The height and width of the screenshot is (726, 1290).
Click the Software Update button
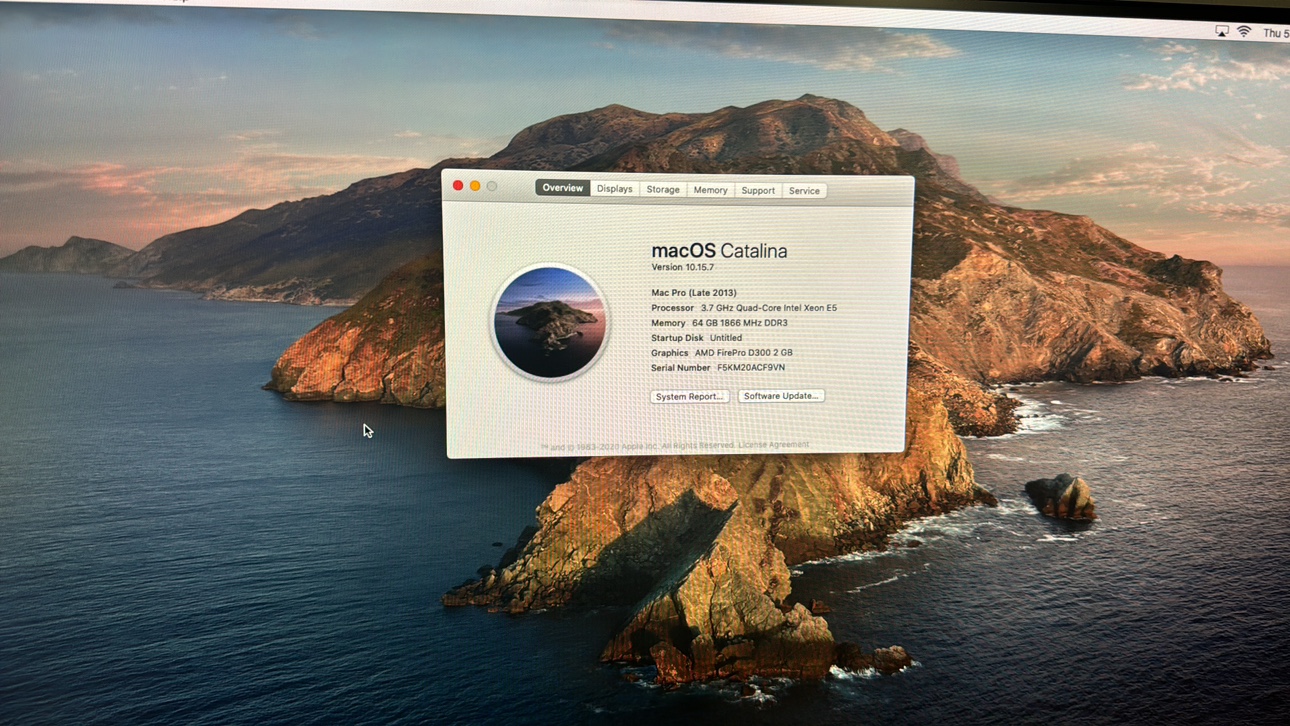[x=781, y=396]
